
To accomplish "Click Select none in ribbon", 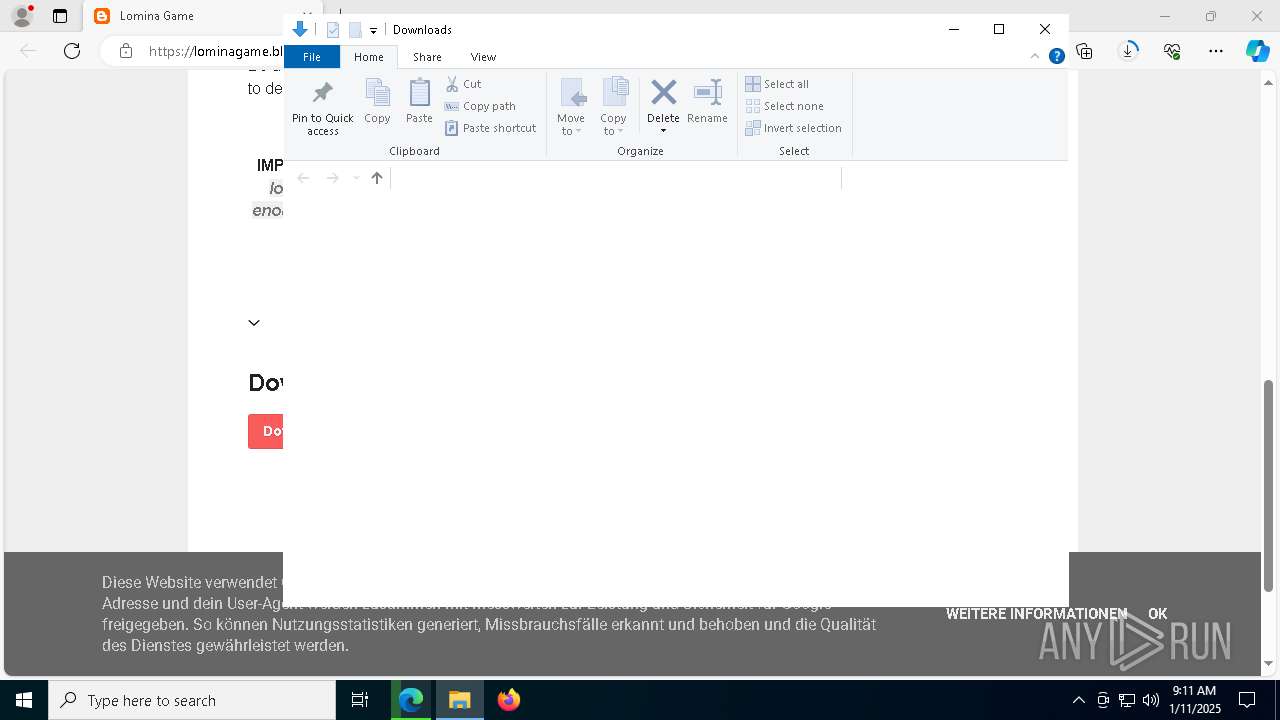I will pos(784,106).
